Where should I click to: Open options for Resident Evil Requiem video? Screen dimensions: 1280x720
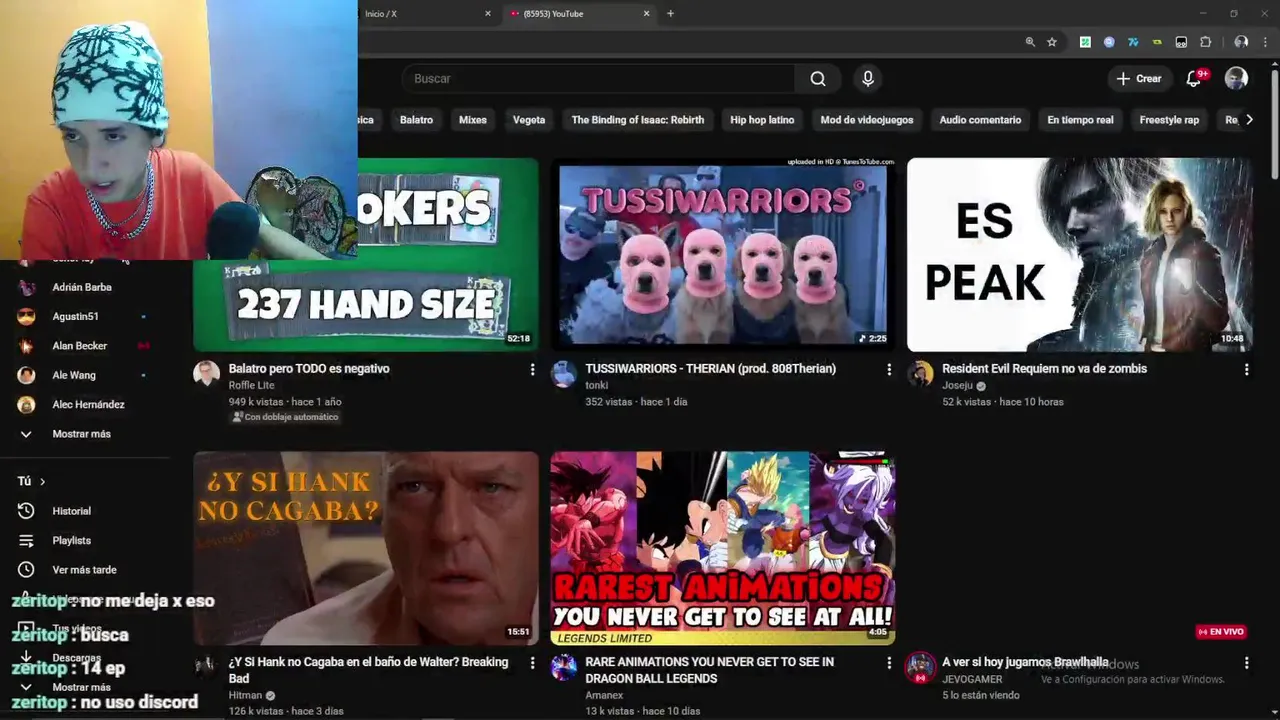click(x=1246, y=370)
